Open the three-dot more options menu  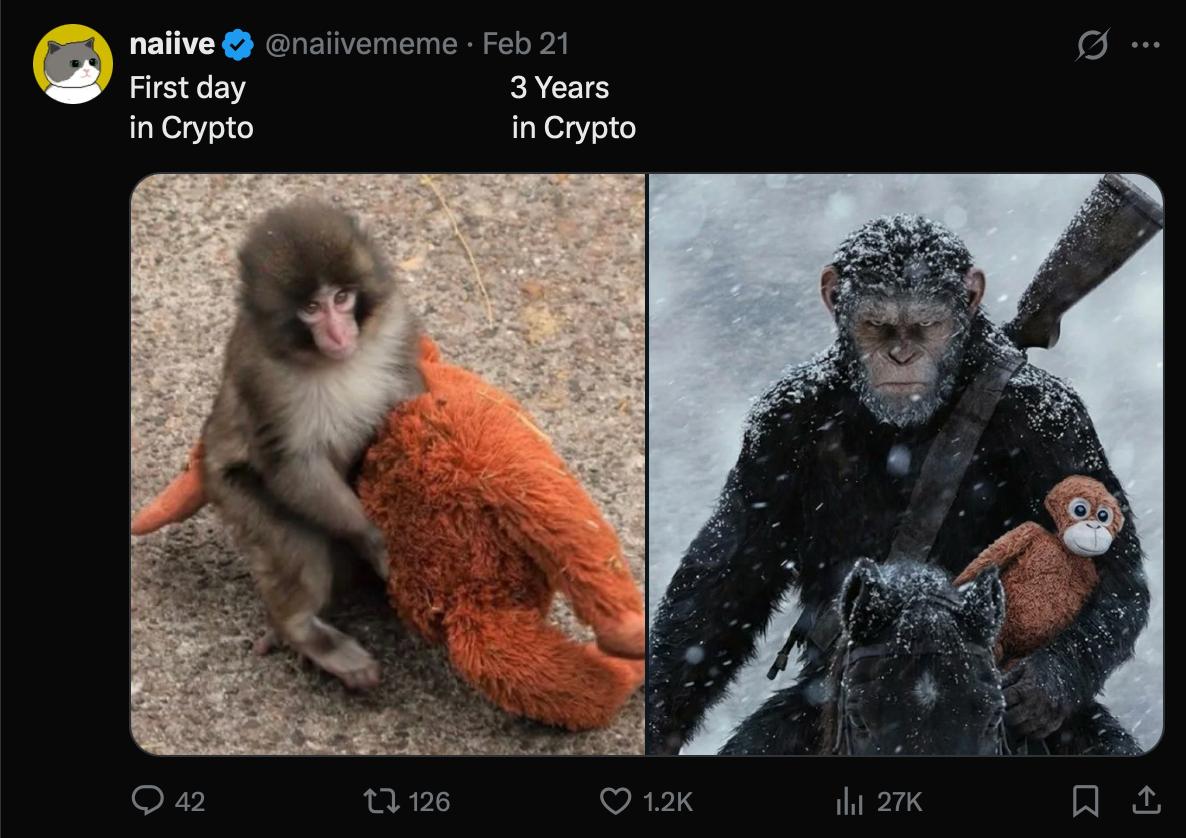pos(1145,45)
